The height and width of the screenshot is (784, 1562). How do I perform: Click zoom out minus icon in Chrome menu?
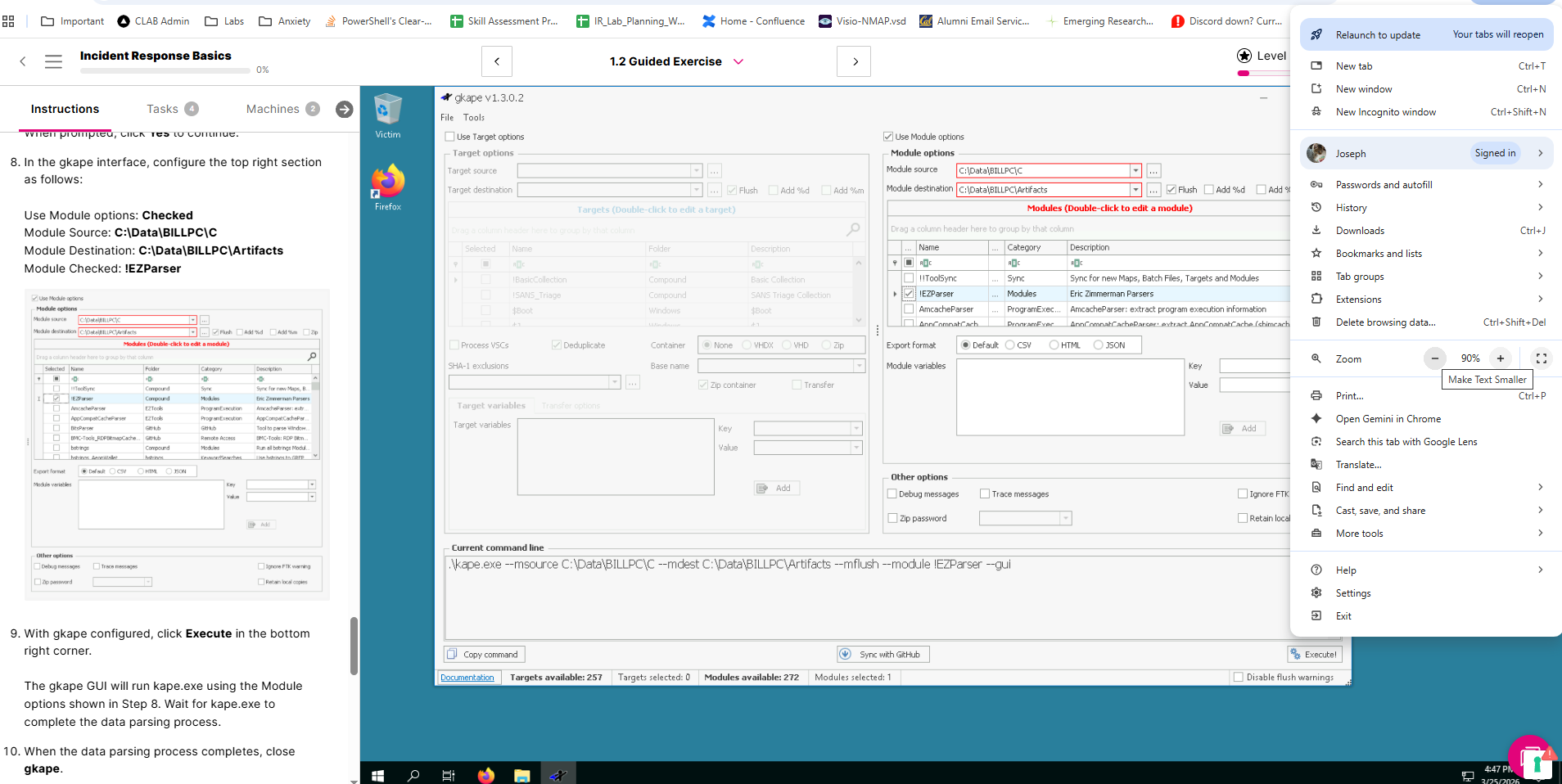click(x=1434, y=358)
